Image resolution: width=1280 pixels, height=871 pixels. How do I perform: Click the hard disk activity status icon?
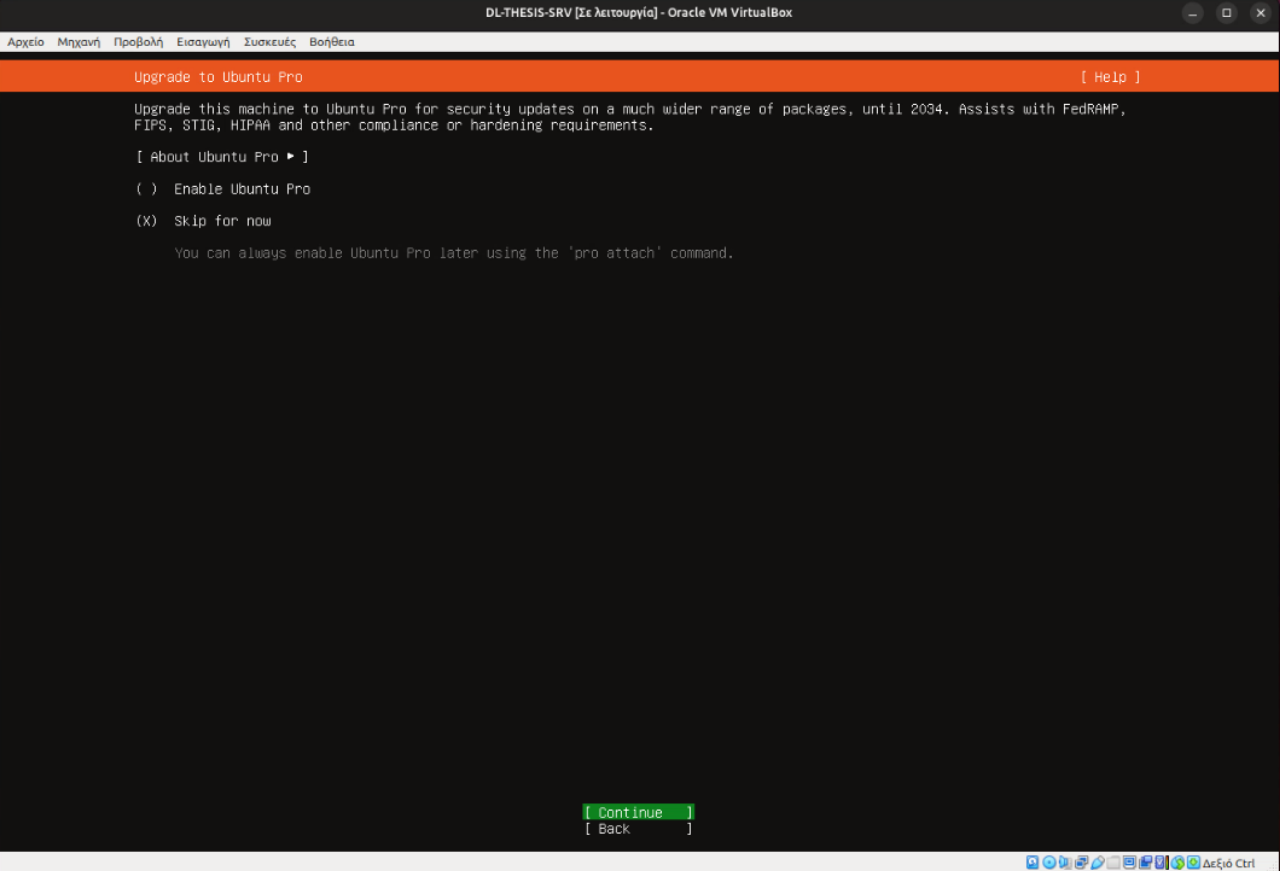tap(1032, 862)
